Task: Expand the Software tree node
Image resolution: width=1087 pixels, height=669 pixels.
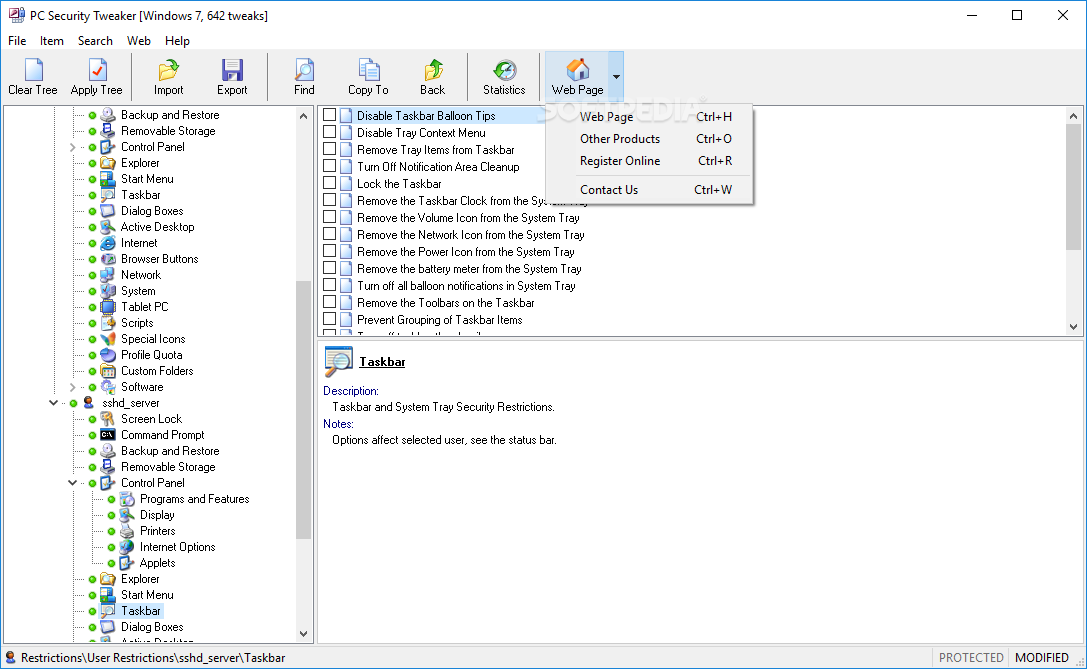Action: 72,387
